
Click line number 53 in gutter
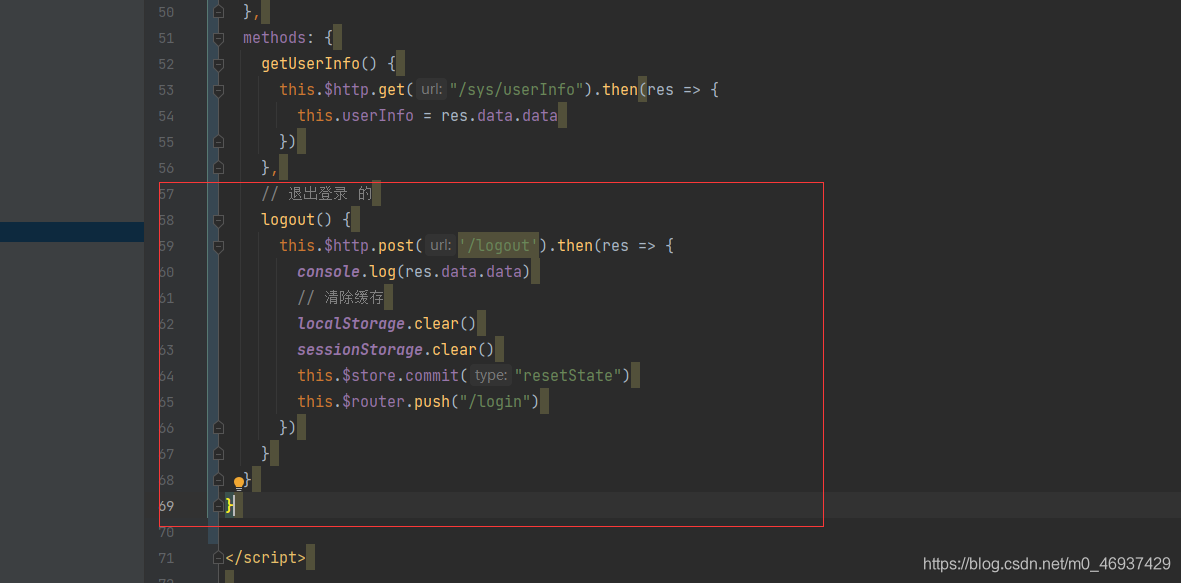pyautogui.click(x=166, y=90)
